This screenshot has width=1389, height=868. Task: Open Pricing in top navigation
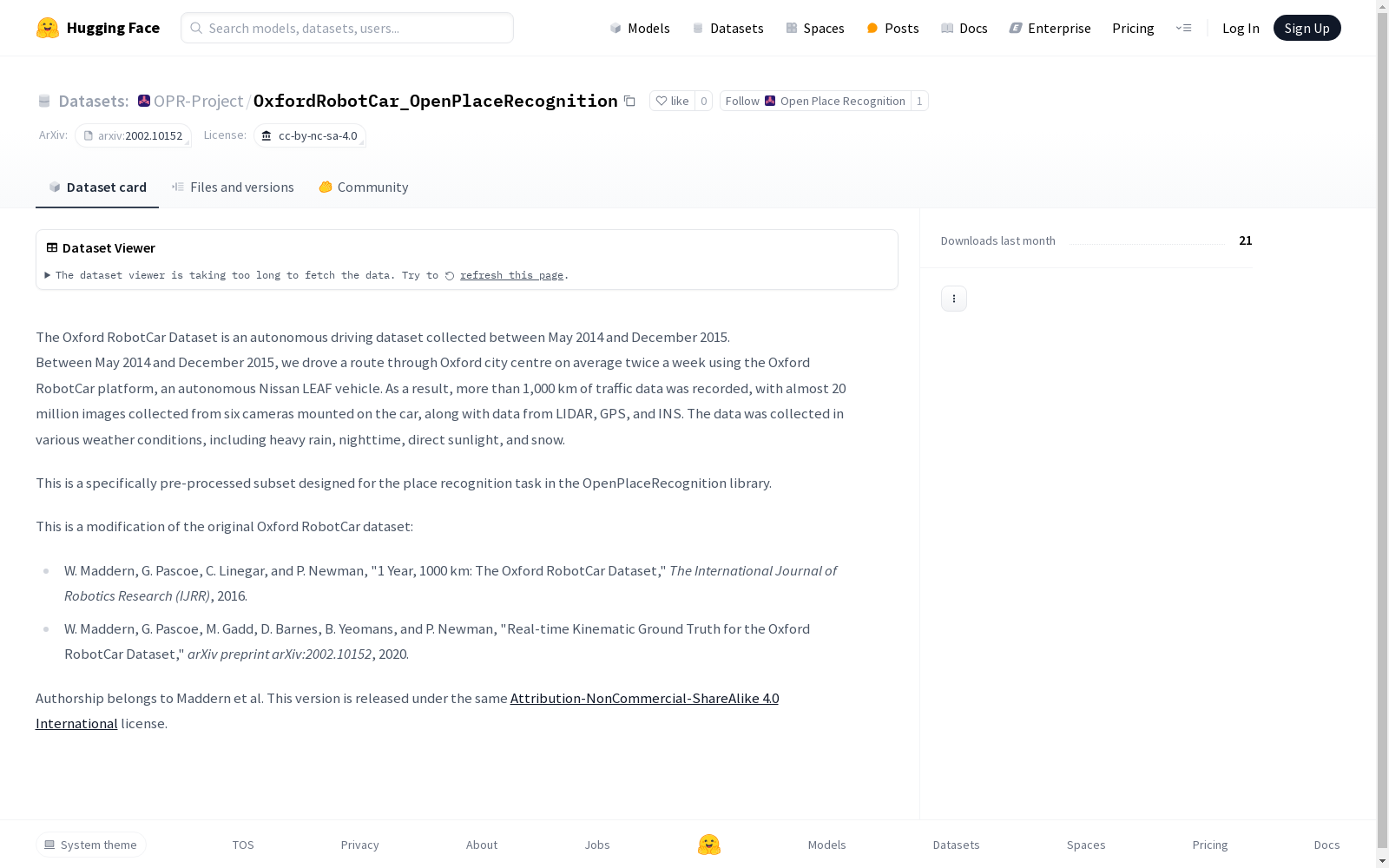click(1133, 28)
